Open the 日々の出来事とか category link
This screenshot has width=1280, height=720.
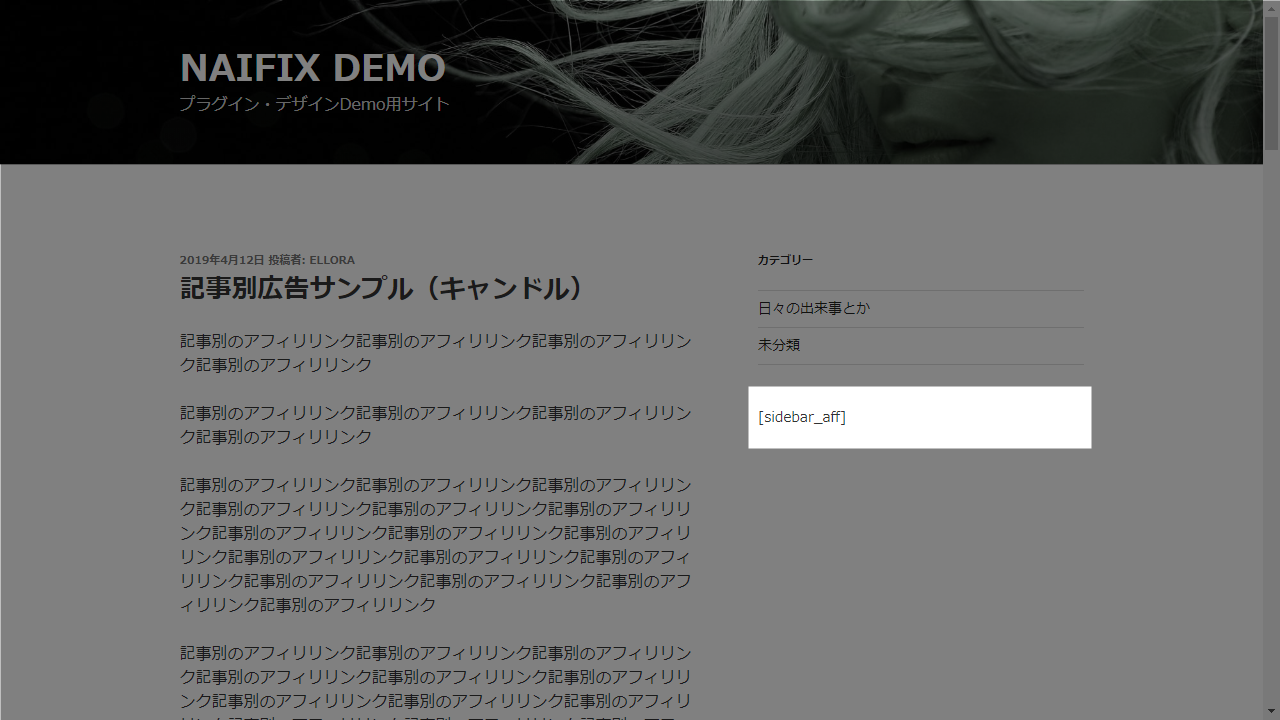[x=814, y=308]
